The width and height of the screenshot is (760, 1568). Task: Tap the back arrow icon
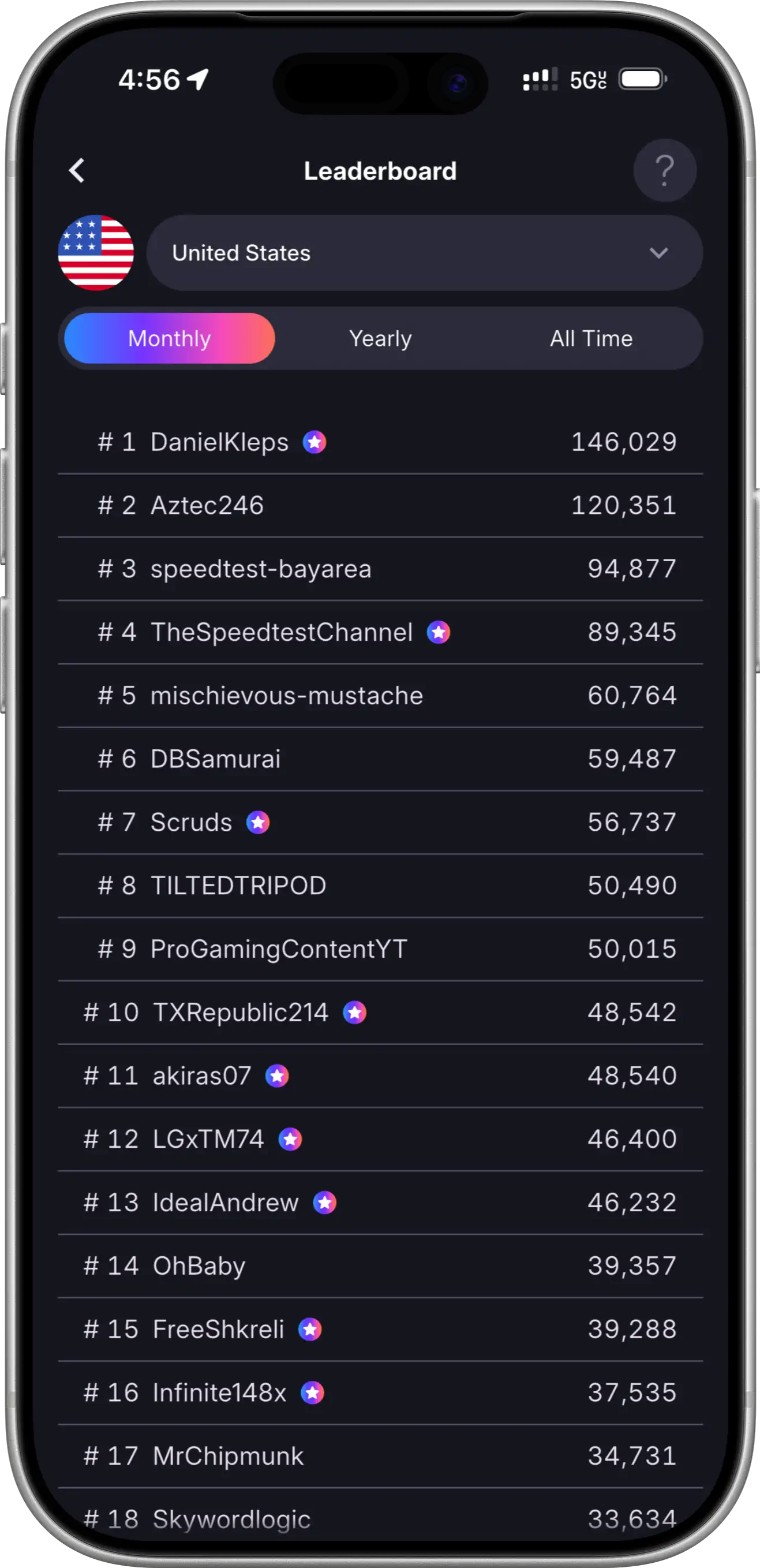click(77, 171)
